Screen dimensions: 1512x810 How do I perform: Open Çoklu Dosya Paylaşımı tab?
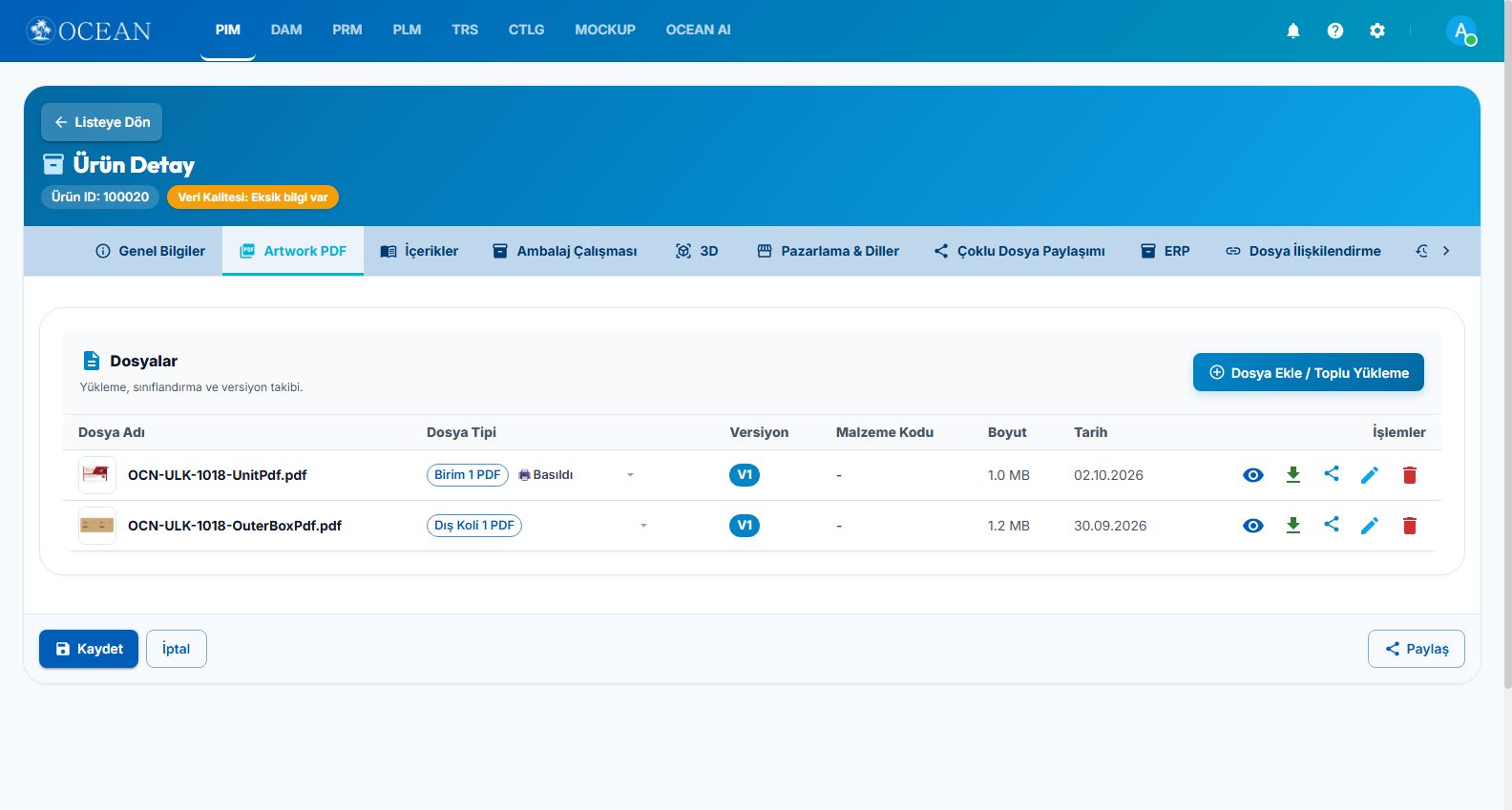click(x=1019, y=251)
